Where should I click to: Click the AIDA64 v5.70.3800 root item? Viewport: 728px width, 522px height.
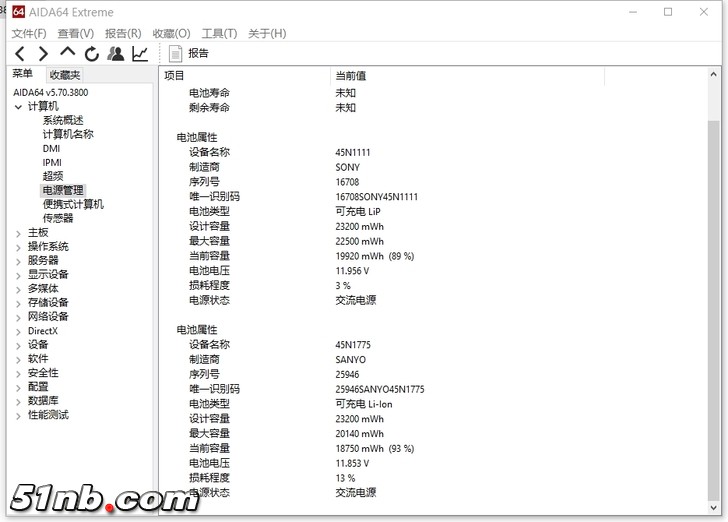(50, 92)
